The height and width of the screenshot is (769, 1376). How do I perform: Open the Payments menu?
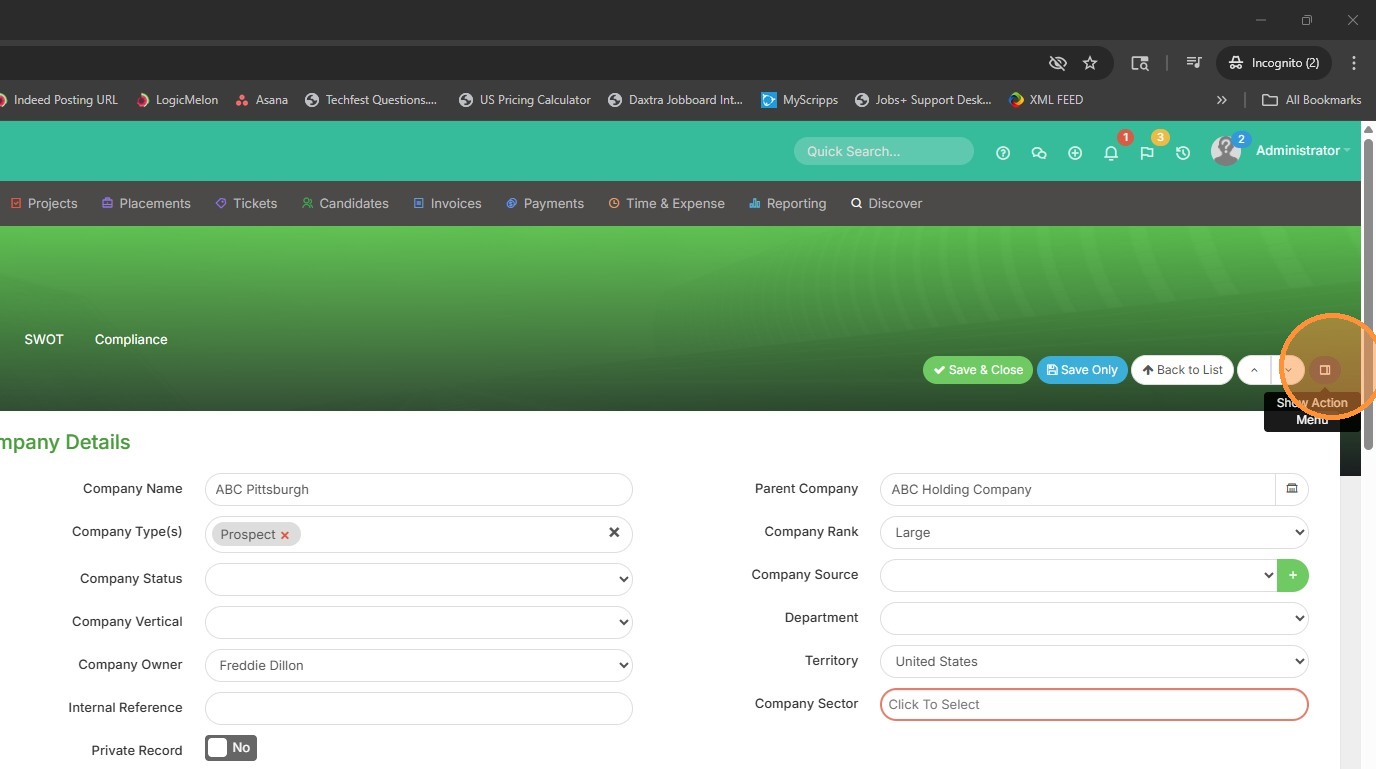point(545,203)
